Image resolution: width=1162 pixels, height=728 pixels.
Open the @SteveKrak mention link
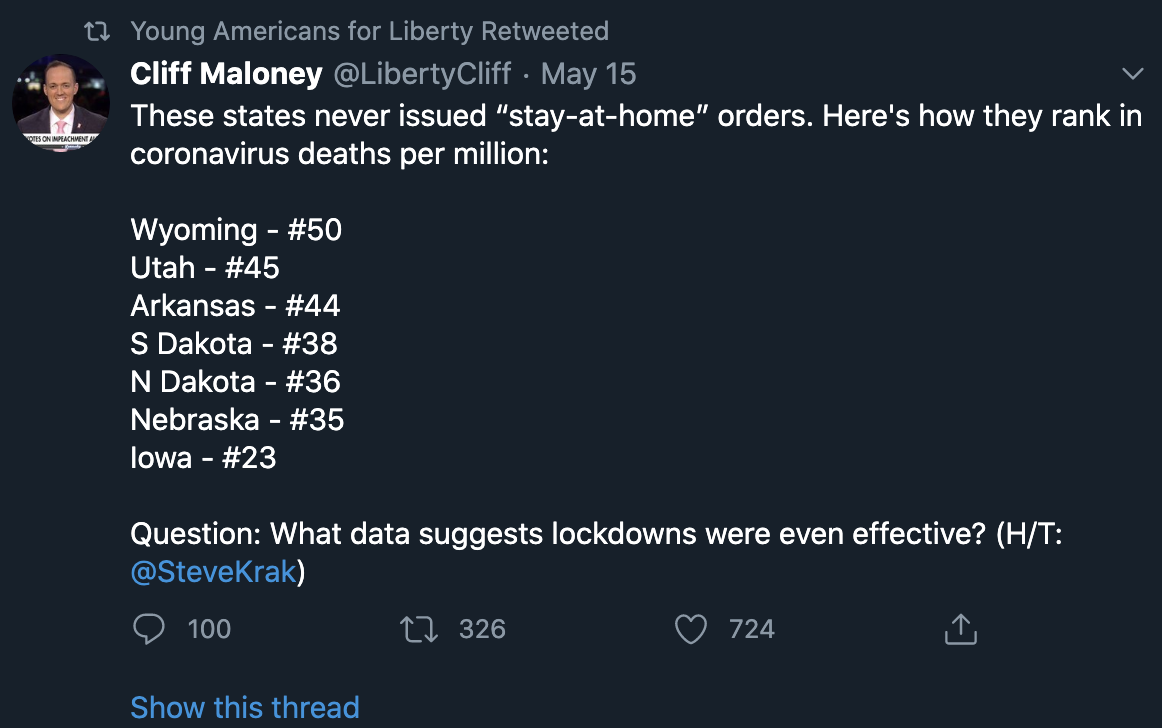tap(213, 572)
